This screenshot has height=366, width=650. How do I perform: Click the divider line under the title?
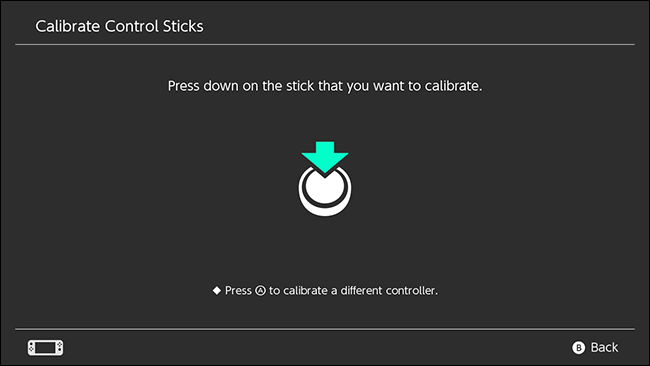(x=325, y=44)
